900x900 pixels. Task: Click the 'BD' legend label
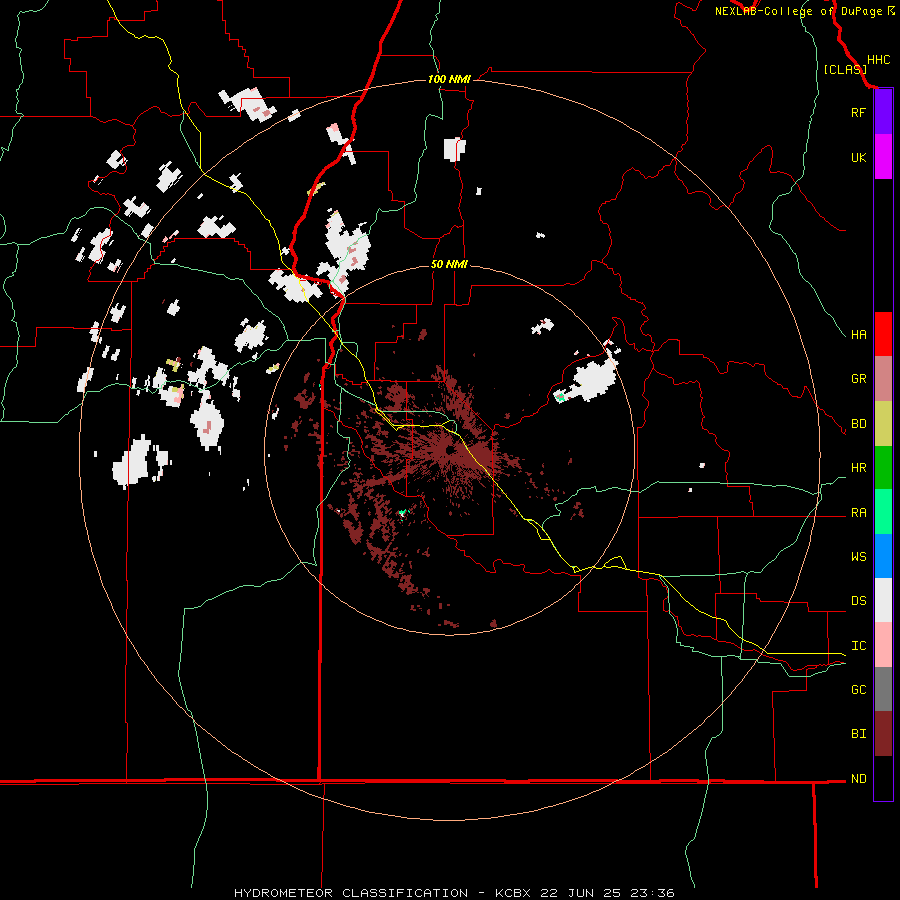coord(858,424)
